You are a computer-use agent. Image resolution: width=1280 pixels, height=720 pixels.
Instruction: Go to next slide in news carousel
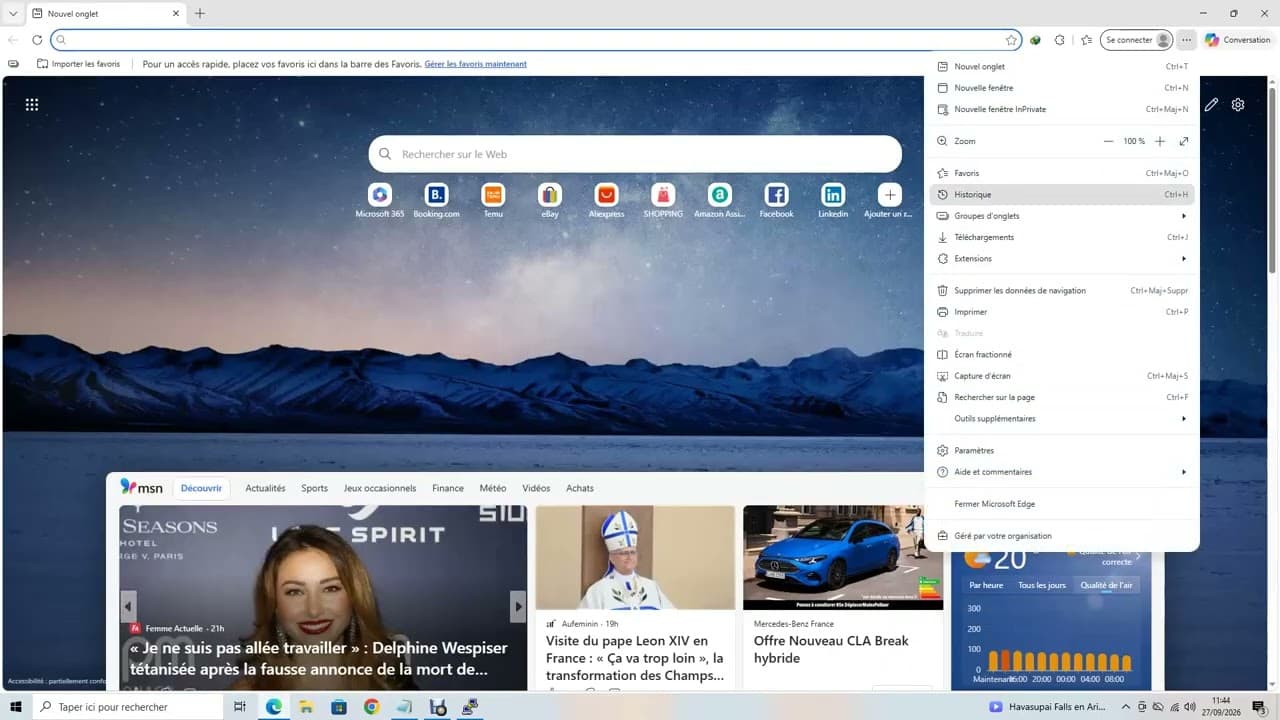click(518, 606)
